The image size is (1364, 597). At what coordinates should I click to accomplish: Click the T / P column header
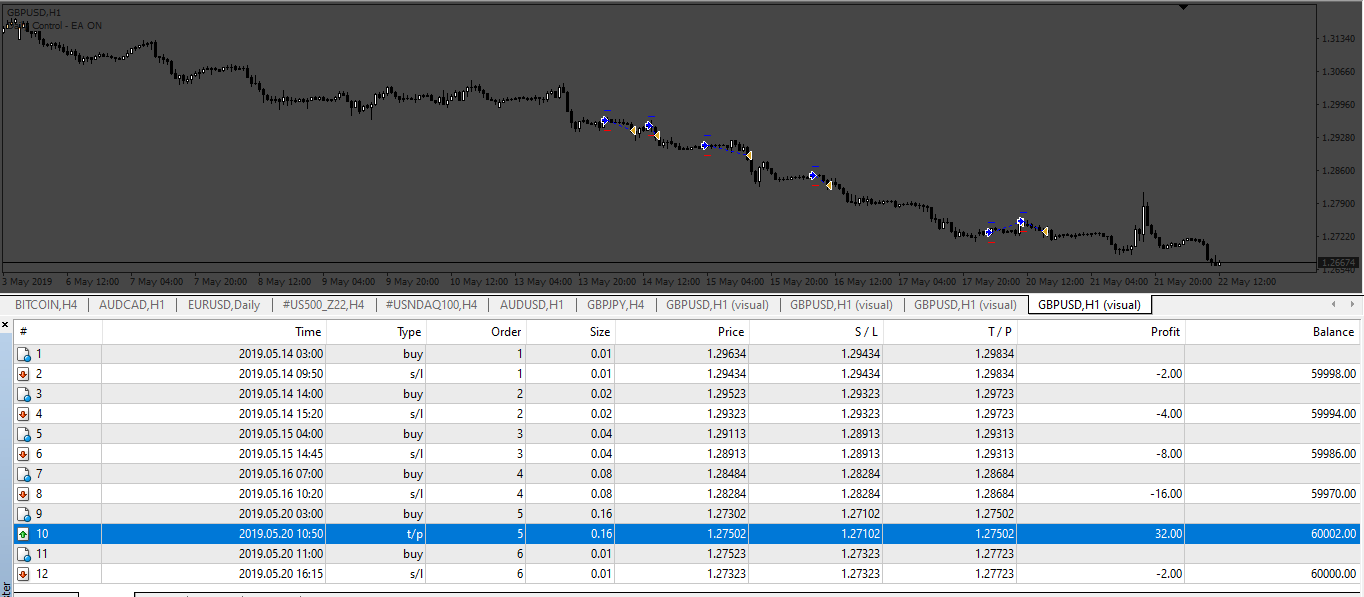click(950, 332)
